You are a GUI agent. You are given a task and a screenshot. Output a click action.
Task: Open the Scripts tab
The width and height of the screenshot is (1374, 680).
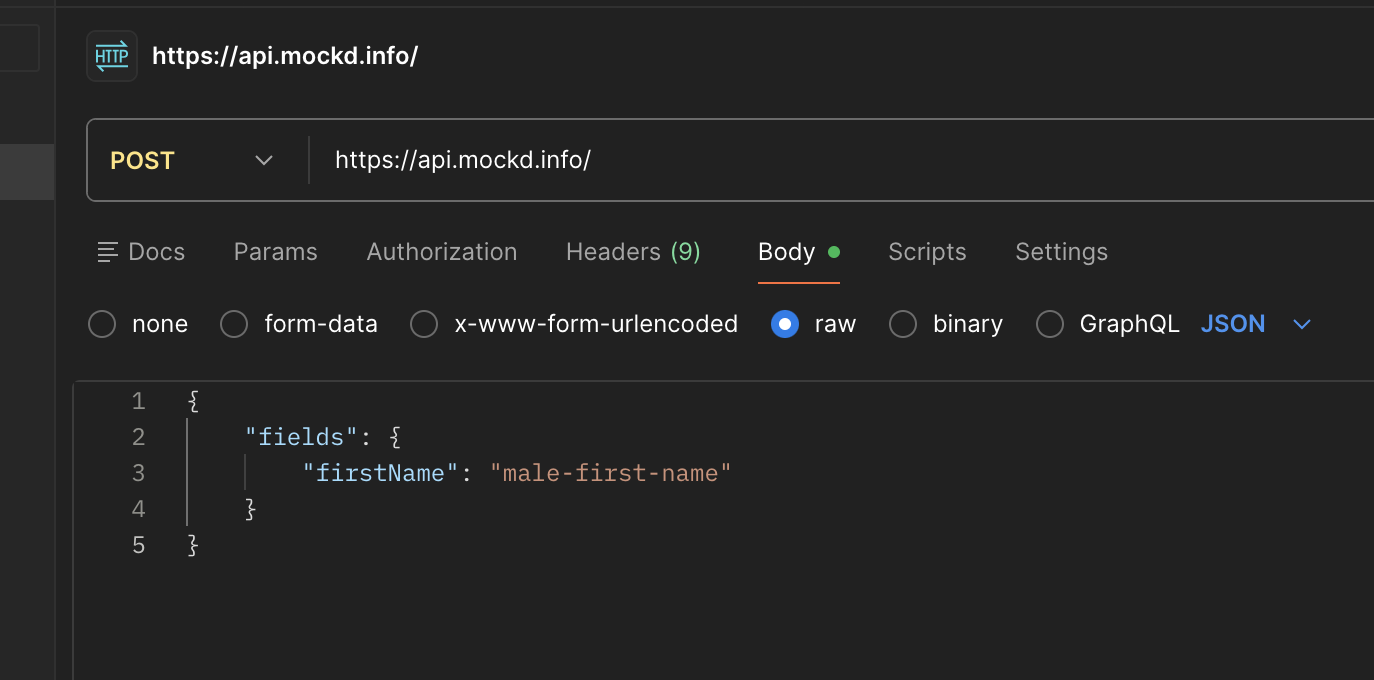tap(926, 251)
